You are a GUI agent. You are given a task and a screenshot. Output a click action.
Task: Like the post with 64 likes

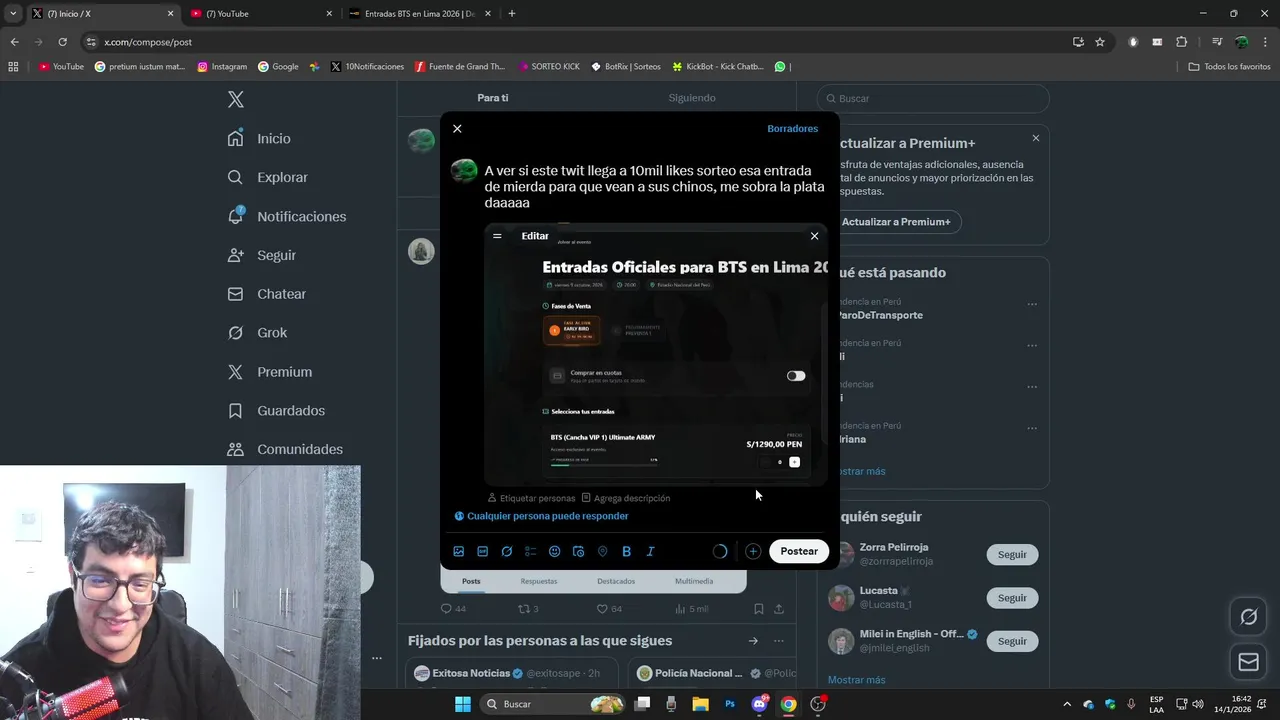[x=609, y=608]
